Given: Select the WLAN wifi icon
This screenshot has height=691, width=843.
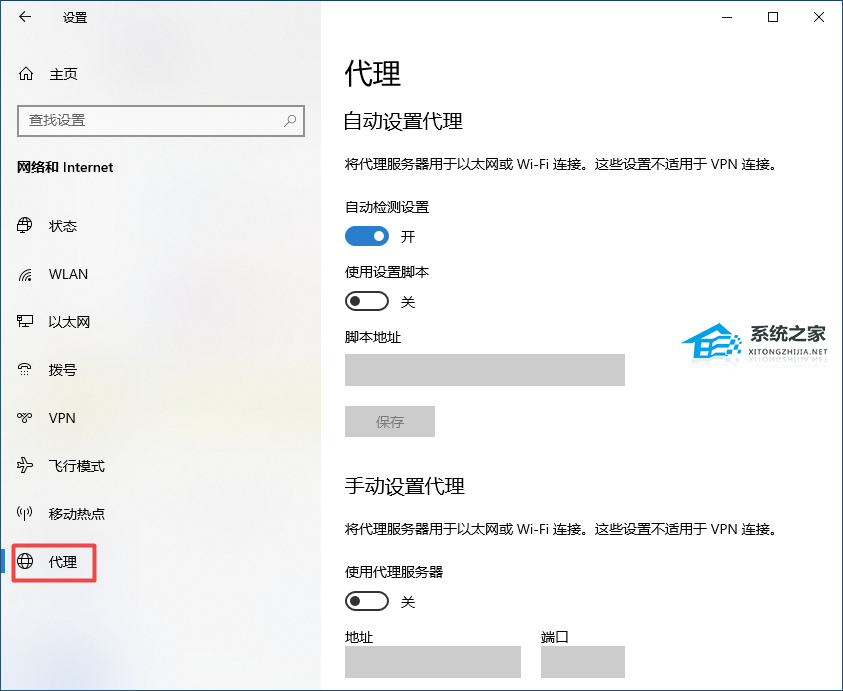Looking at the screenshot, I should point(25,274).
